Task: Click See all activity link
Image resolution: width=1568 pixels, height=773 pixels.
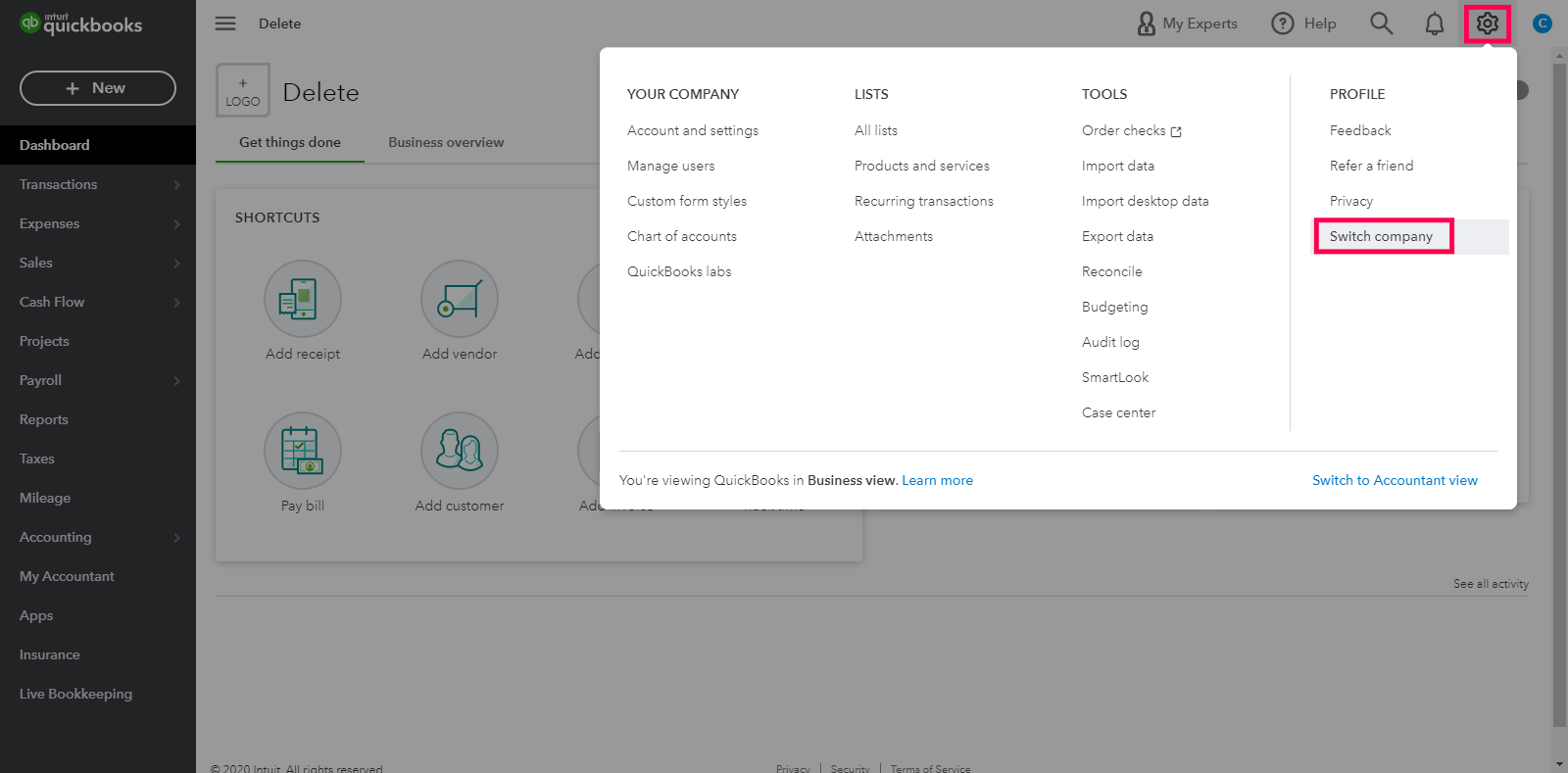Action: click(x=1491, y=584)
